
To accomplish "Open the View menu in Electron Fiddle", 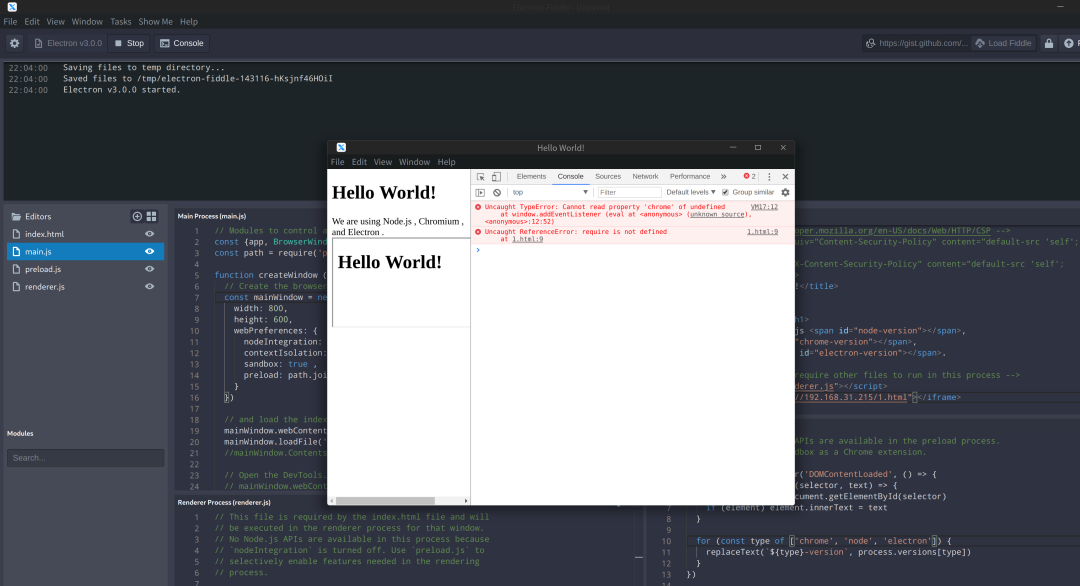I will 56,21.
